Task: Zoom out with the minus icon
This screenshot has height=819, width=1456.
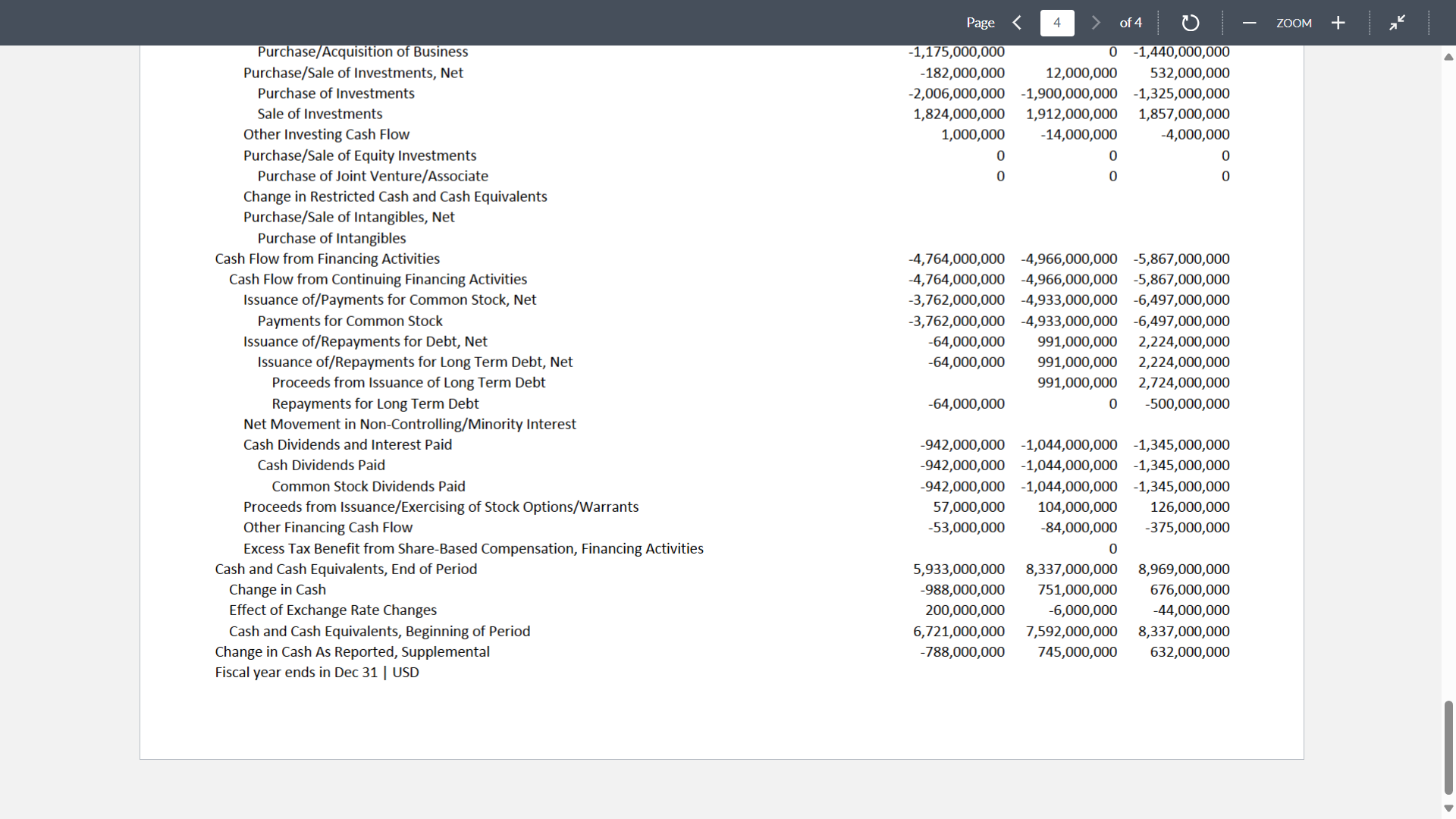Action: tap(1249, 23)
